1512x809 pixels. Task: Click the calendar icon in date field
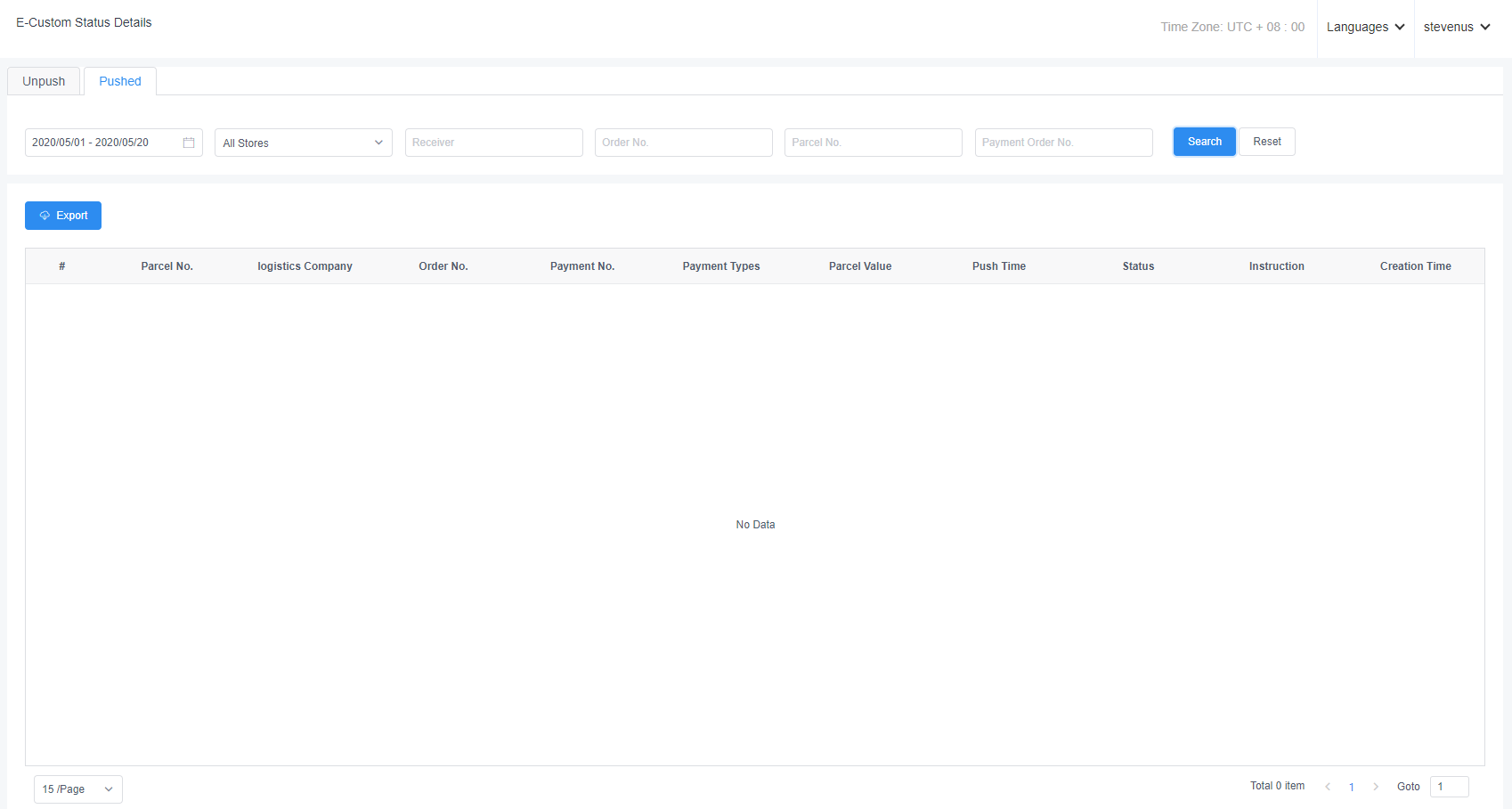coord(189,143)
